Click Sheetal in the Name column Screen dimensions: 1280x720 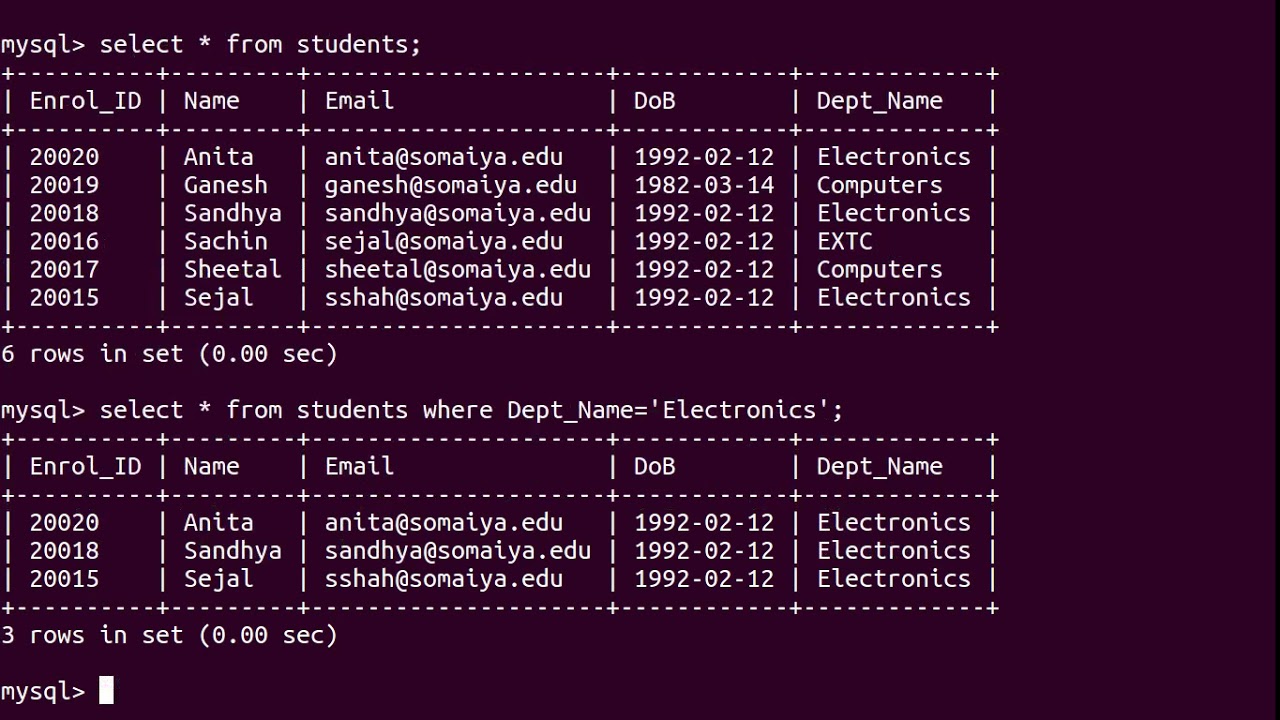point(232,270)
